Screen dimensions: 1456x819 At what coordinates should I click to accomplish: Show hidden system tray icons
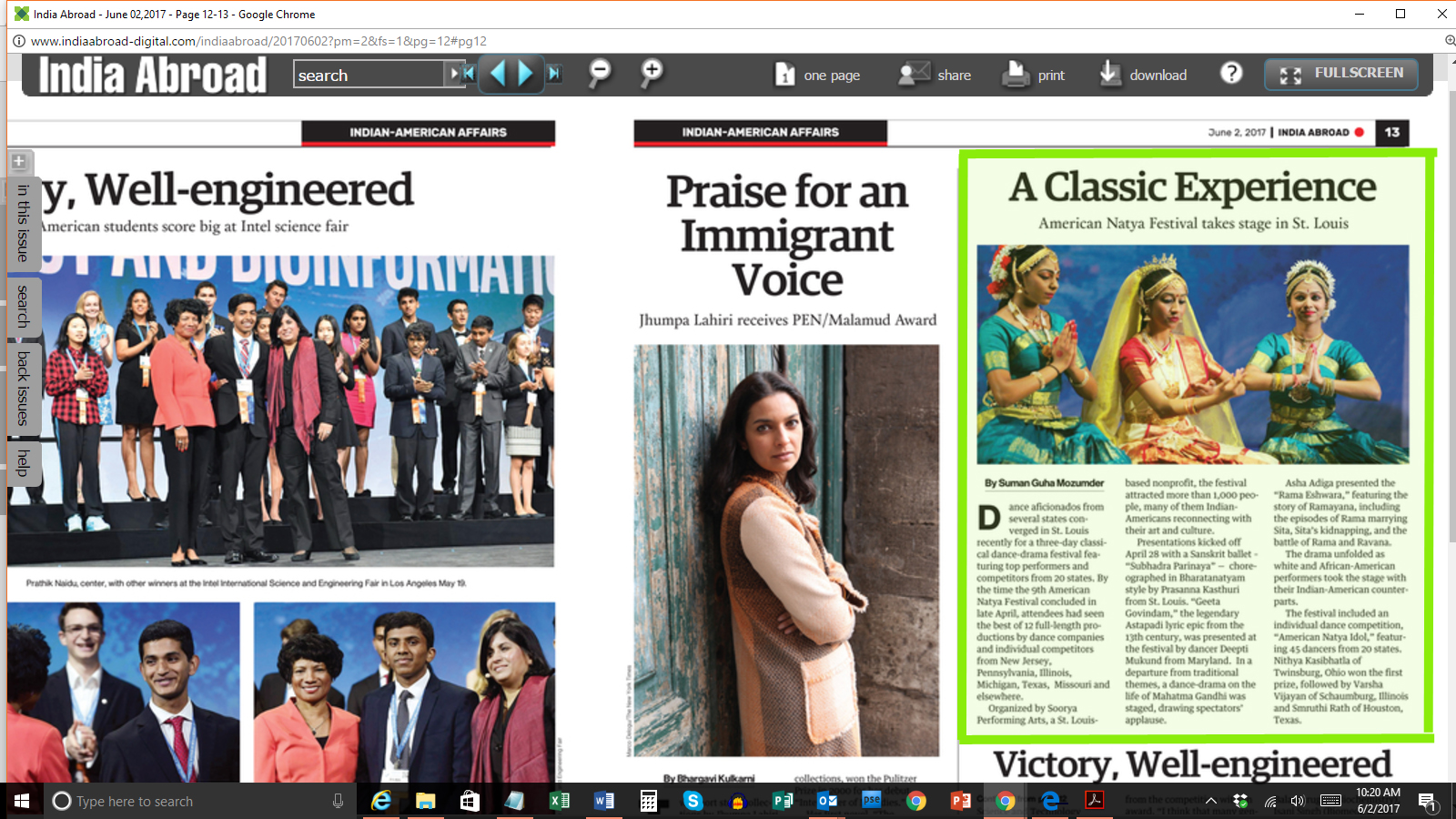coord(1210,801)
